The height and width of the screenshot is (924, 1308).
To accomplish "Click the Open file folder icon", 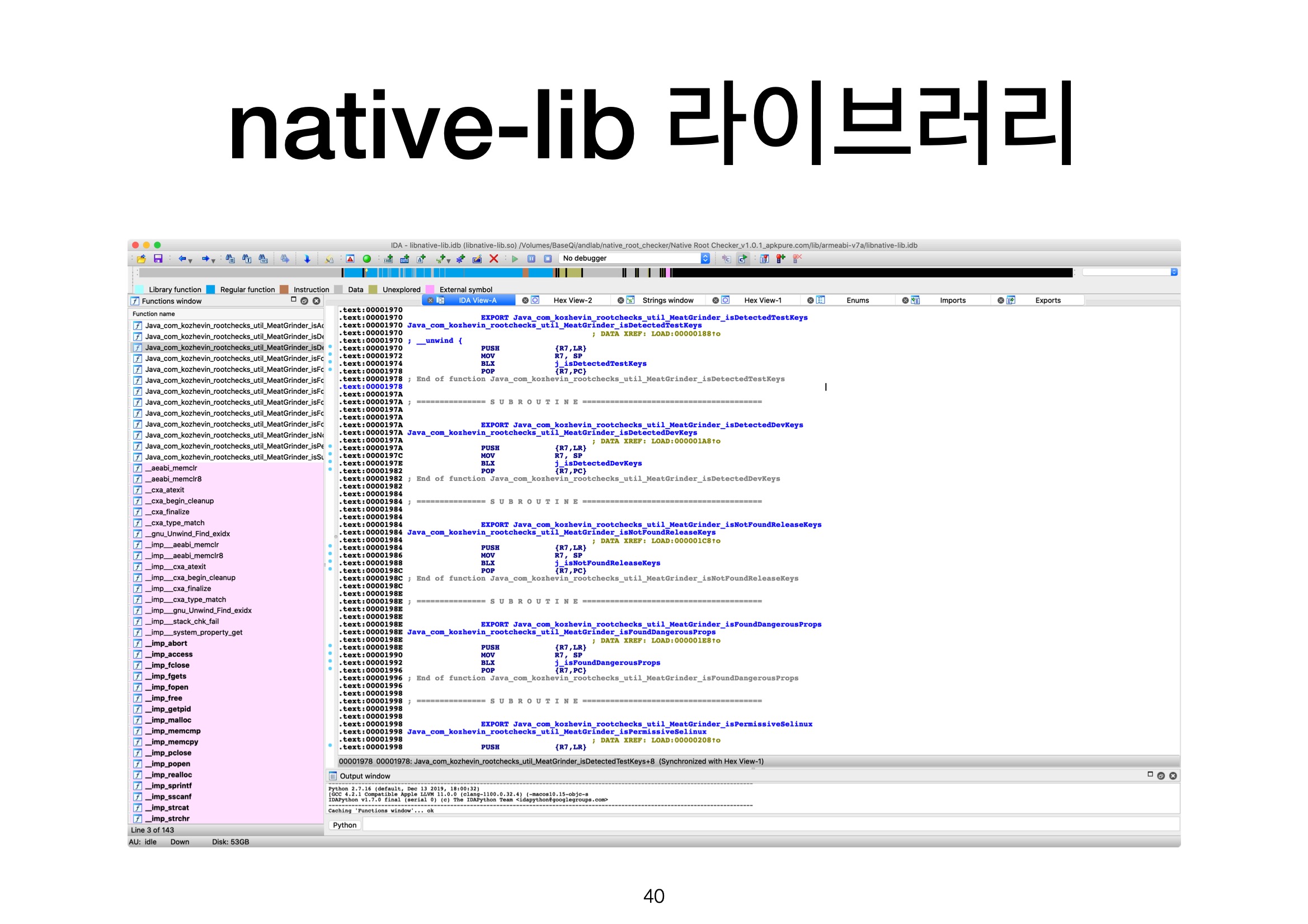I will coord(141,259).
